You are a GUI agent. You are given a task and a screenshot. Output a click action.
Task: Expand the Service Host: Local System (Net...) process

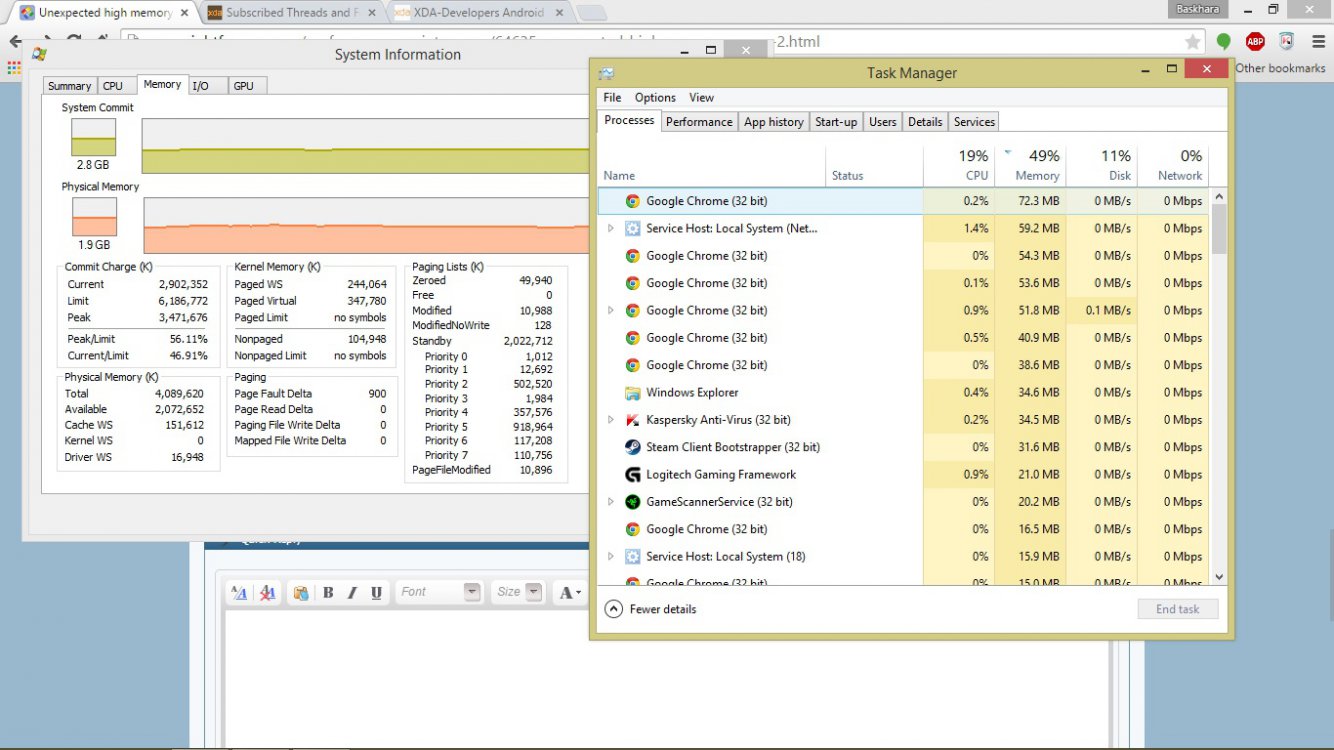coord(611,228)
